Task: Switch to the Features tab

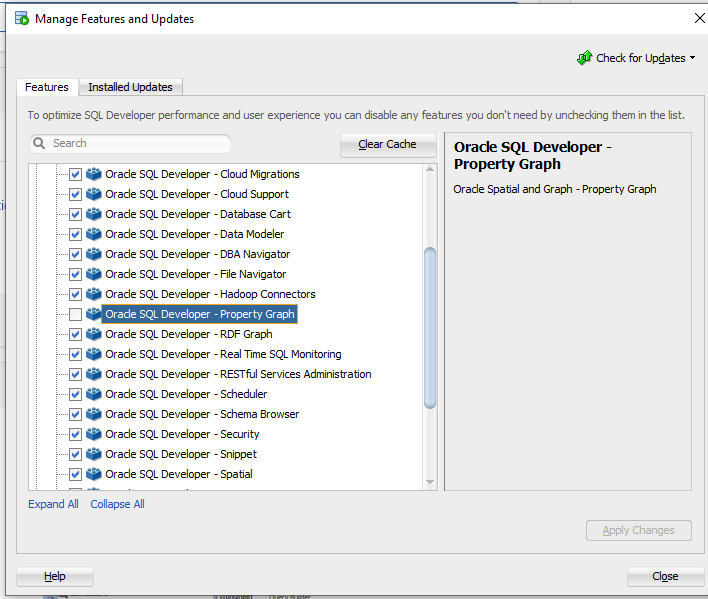Action: pyautogui.click(x=47, y=87)
